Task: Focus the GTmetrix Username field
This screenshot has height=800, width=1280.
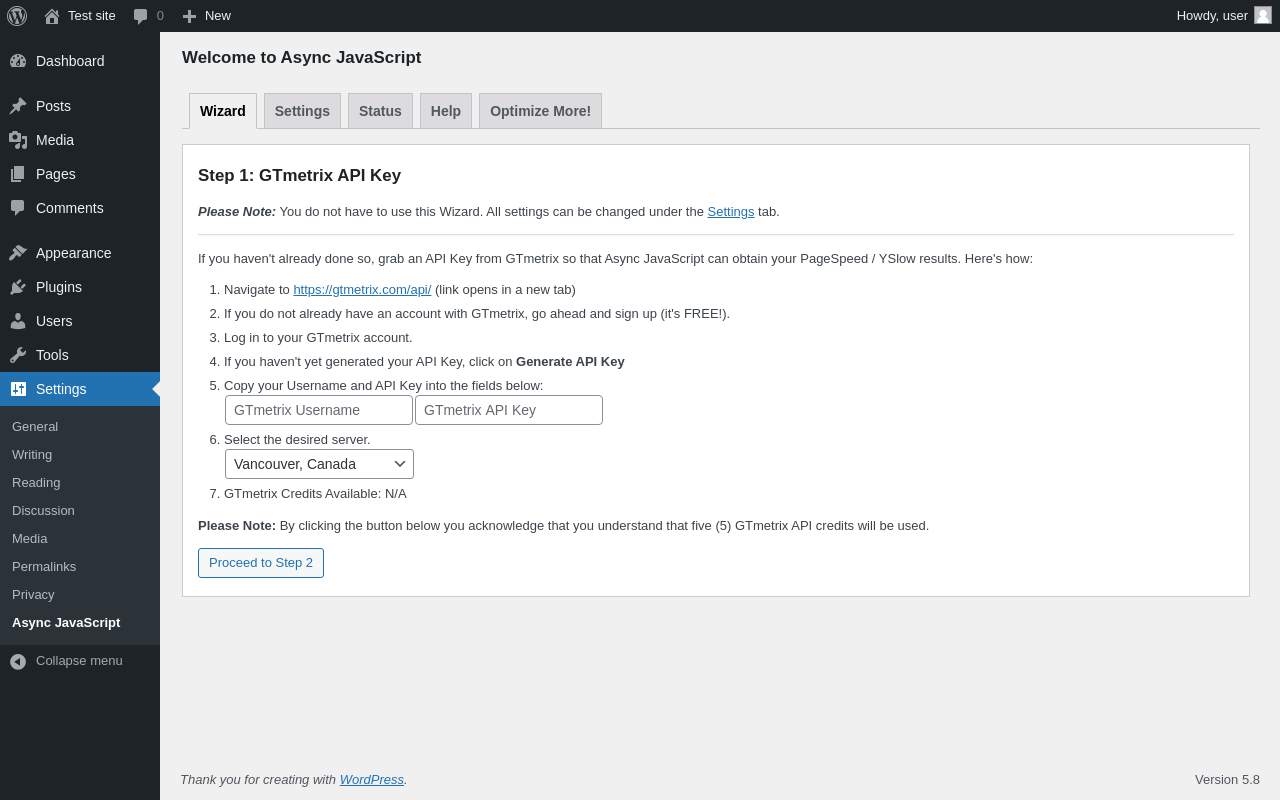Action: [319, 410]
